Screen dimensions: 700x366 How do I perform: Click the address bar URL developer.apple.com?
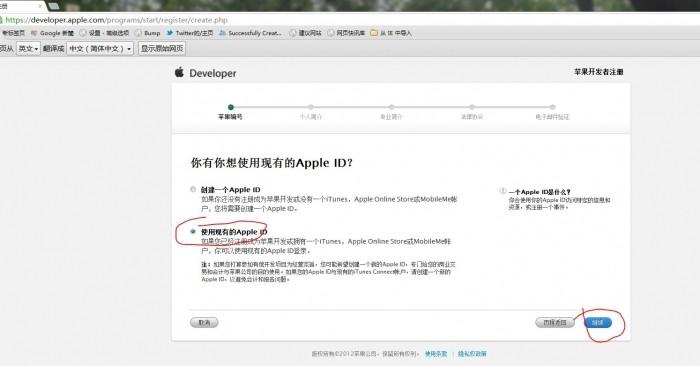tap(116, 20)
